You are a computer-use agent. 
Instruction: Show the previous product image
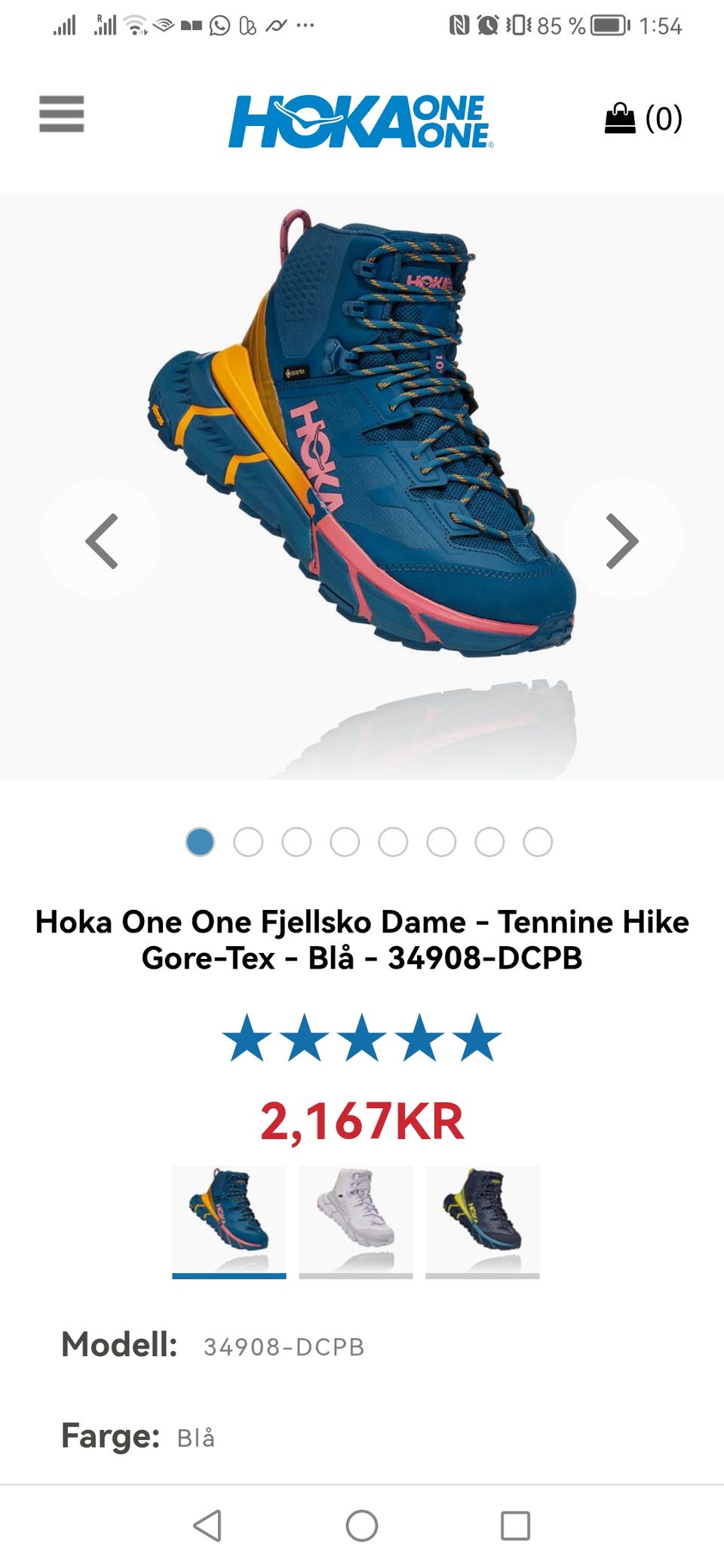[x=101, y=541]
